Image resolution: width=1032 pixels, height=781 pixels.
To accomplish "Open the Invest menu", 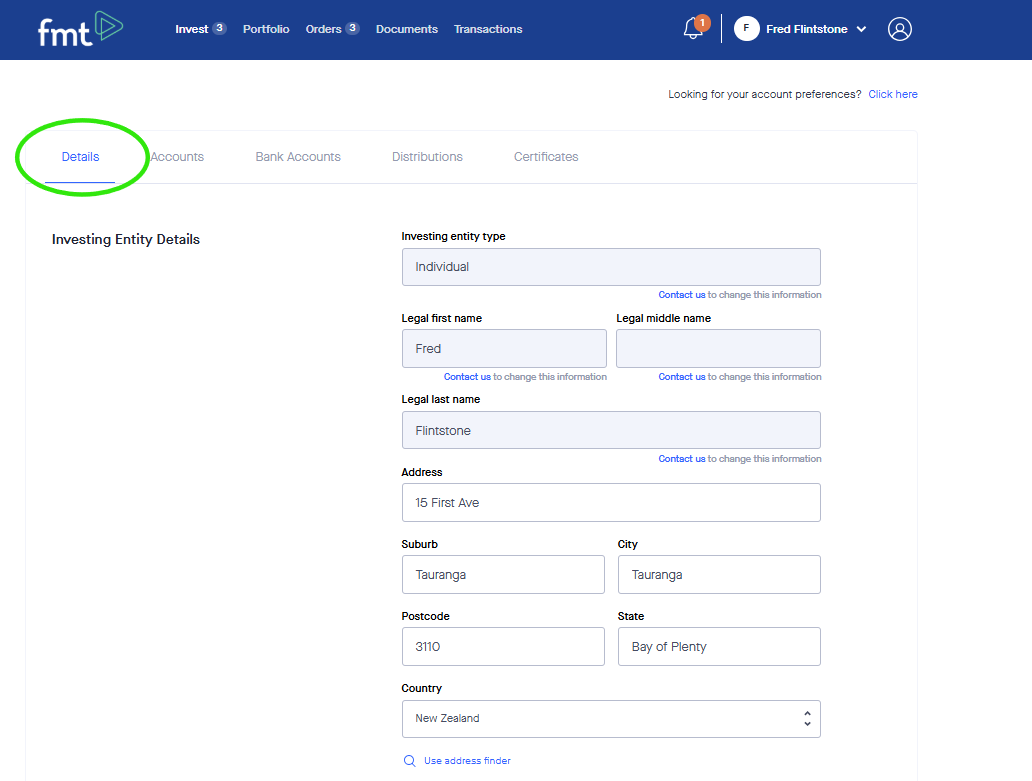I will 192,29.
